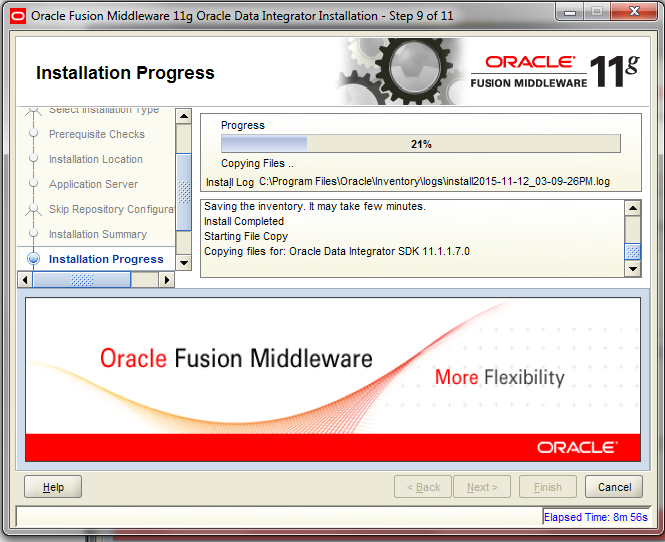Select the partially hidden Select Installation Type step
665x542 pixels.
(104, 110)
